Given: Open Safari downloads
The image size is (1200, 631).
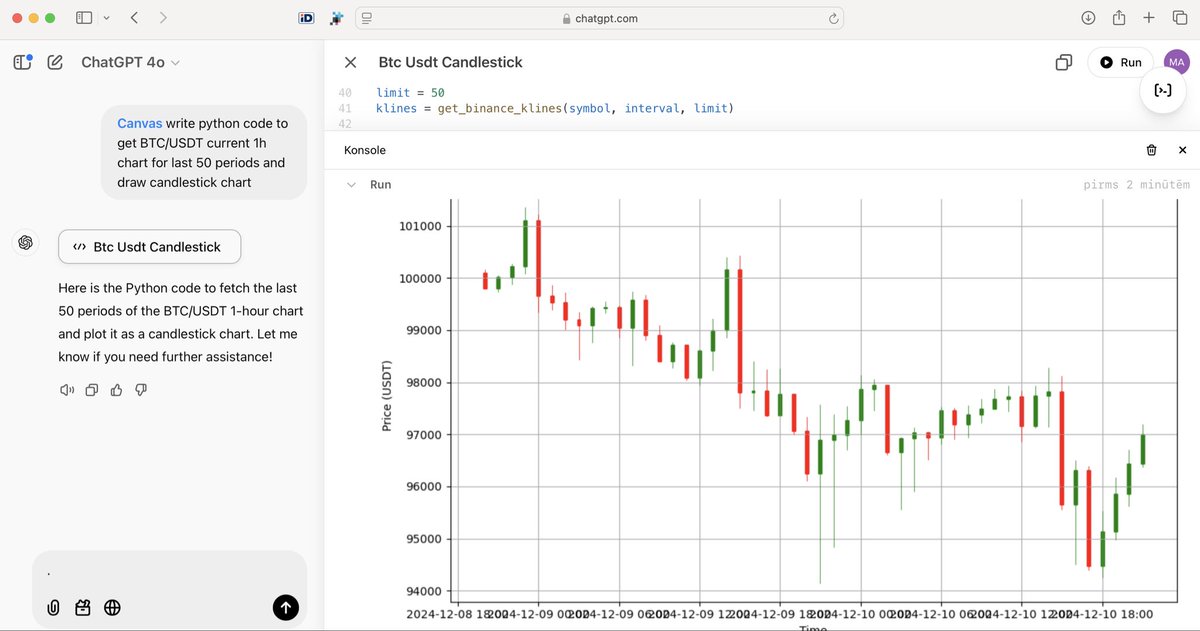Looking at the screenshot, I should pyautogui.click(x=1089, y=18).
